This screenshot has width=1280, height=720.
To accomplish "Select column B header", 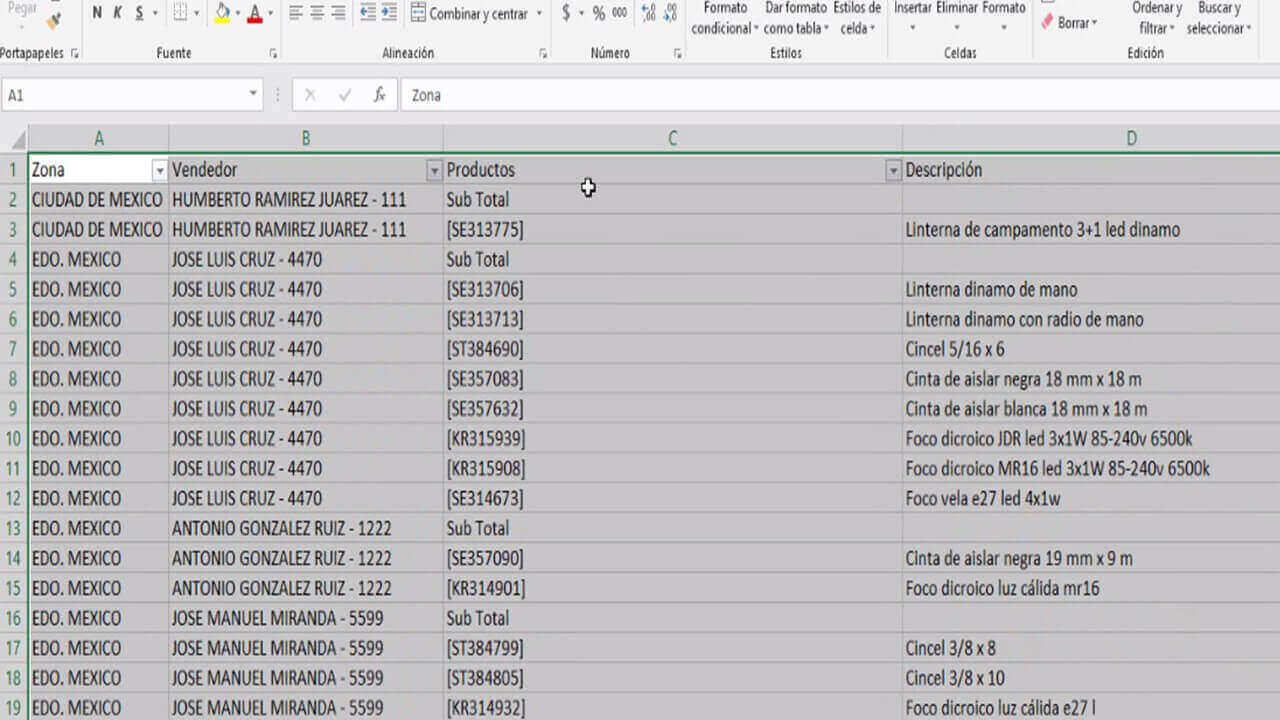I will (x=306, y=139).
